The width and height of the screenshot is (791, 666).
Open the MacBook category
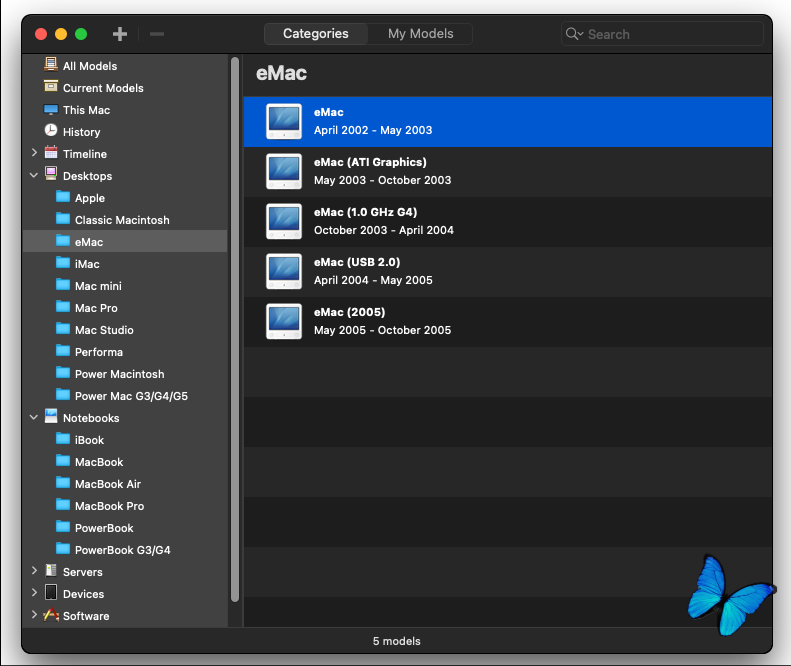pos(125,462)
